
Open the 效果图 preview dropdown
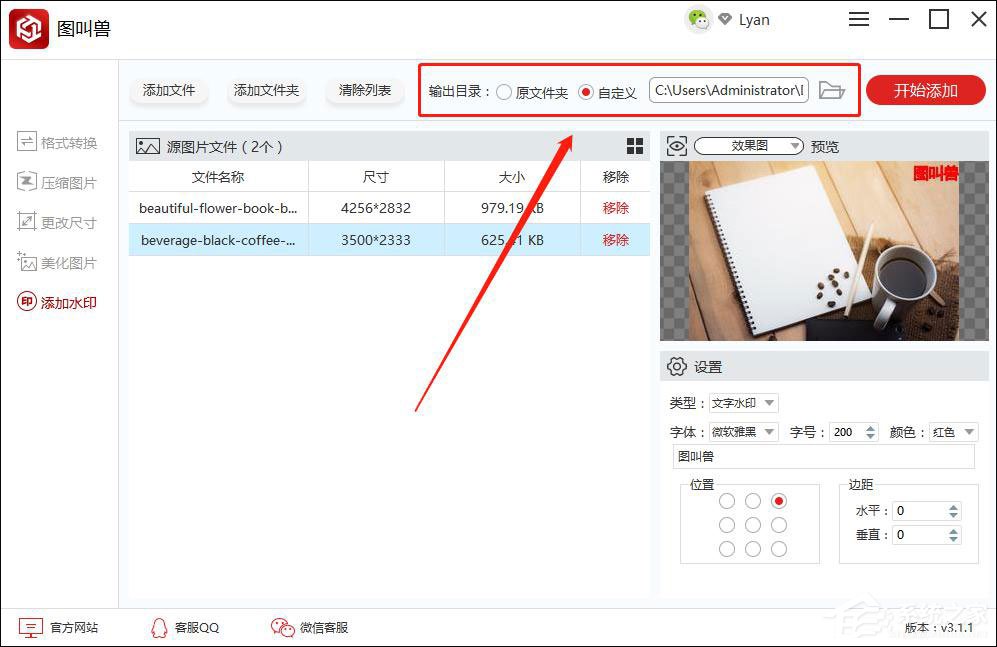(748, 145)
